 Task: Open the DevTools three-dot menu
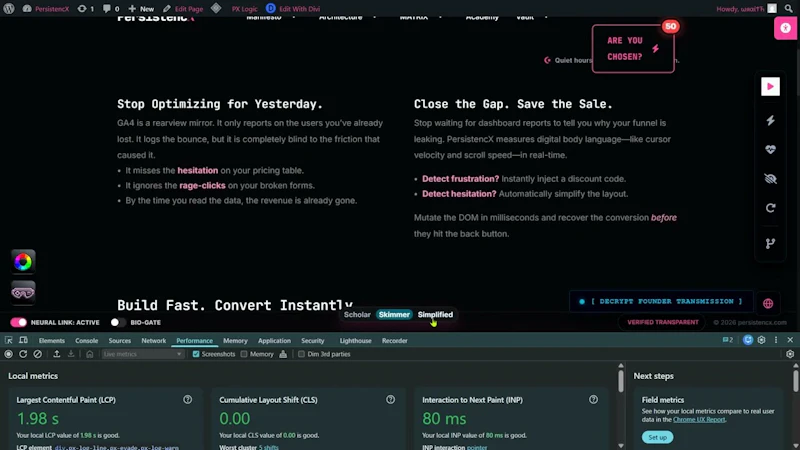click(x=776, y=340)
